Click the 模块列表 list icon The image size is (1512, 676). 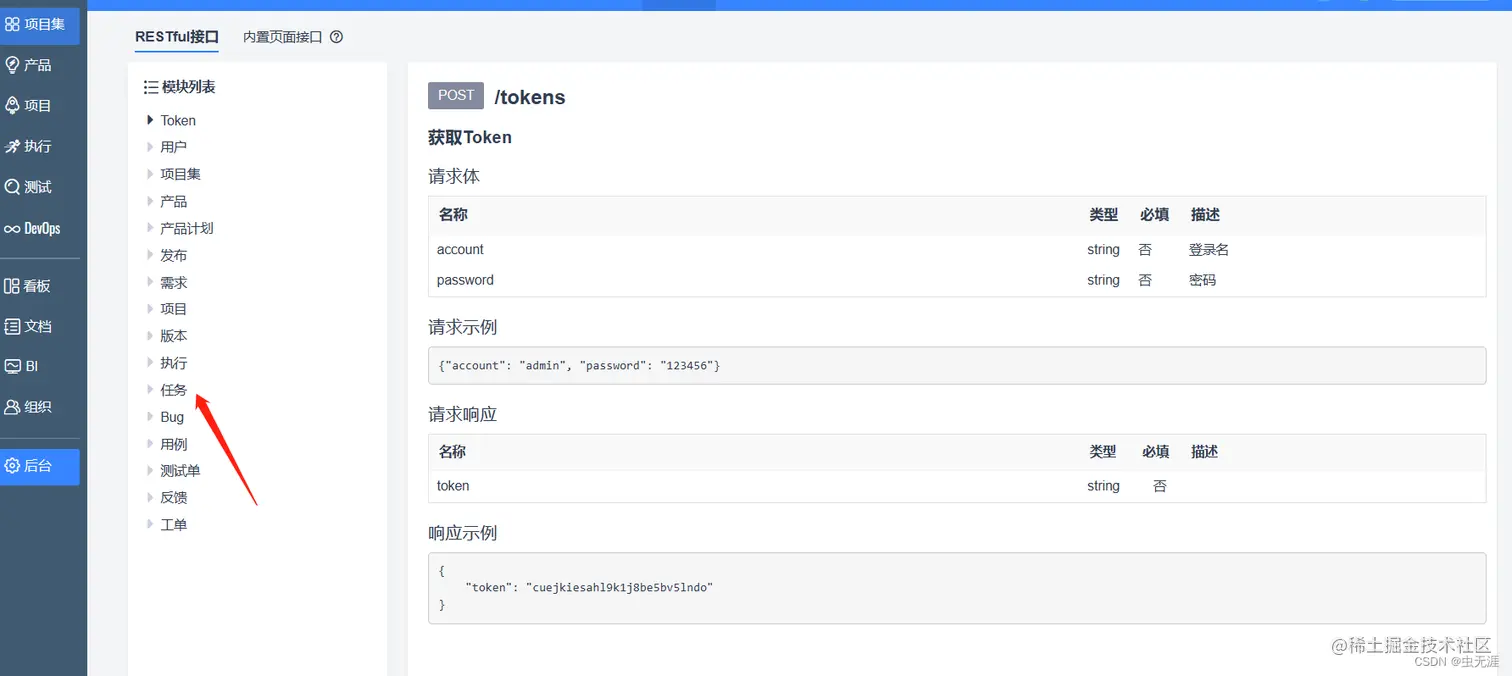coord(151,87)
